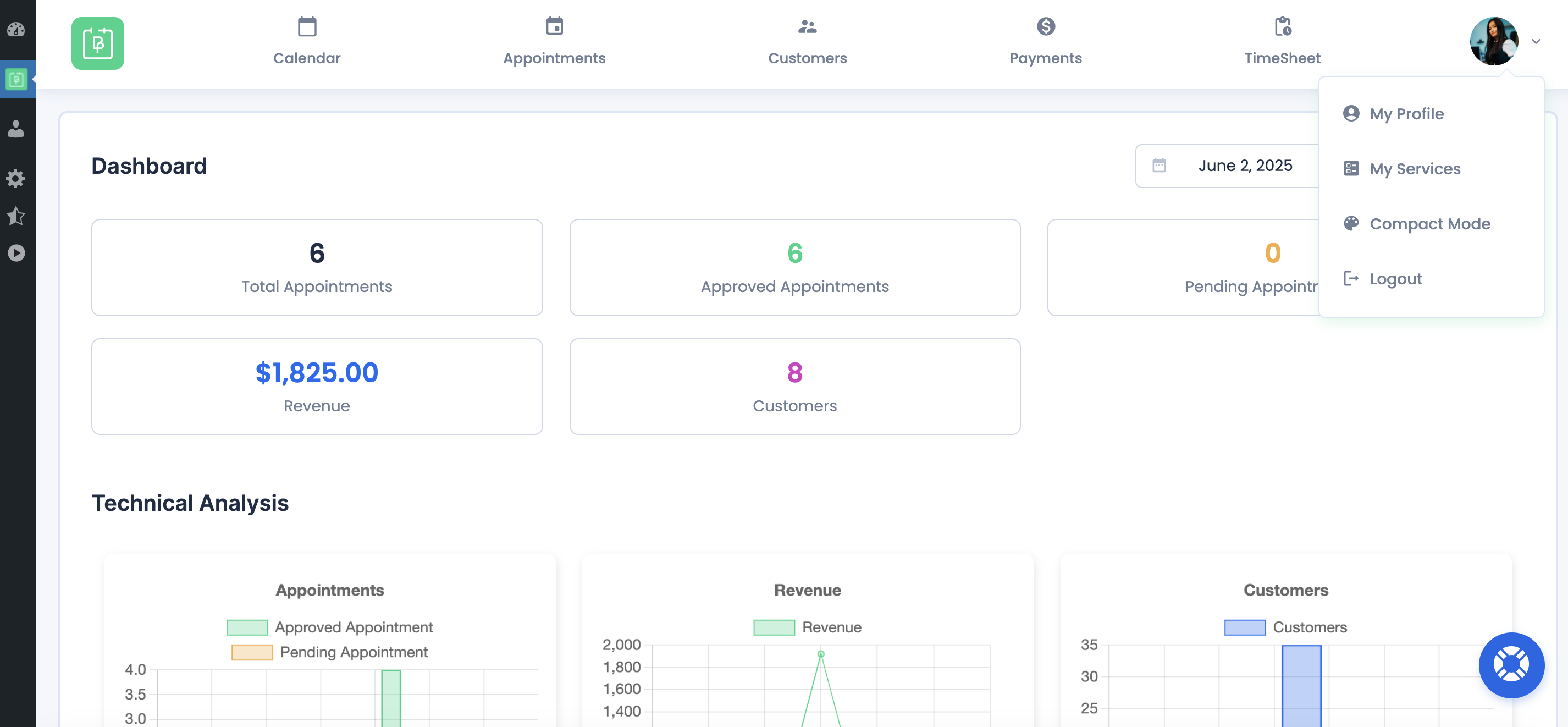Open Payments using the dollar icon

pos(1045,27)
